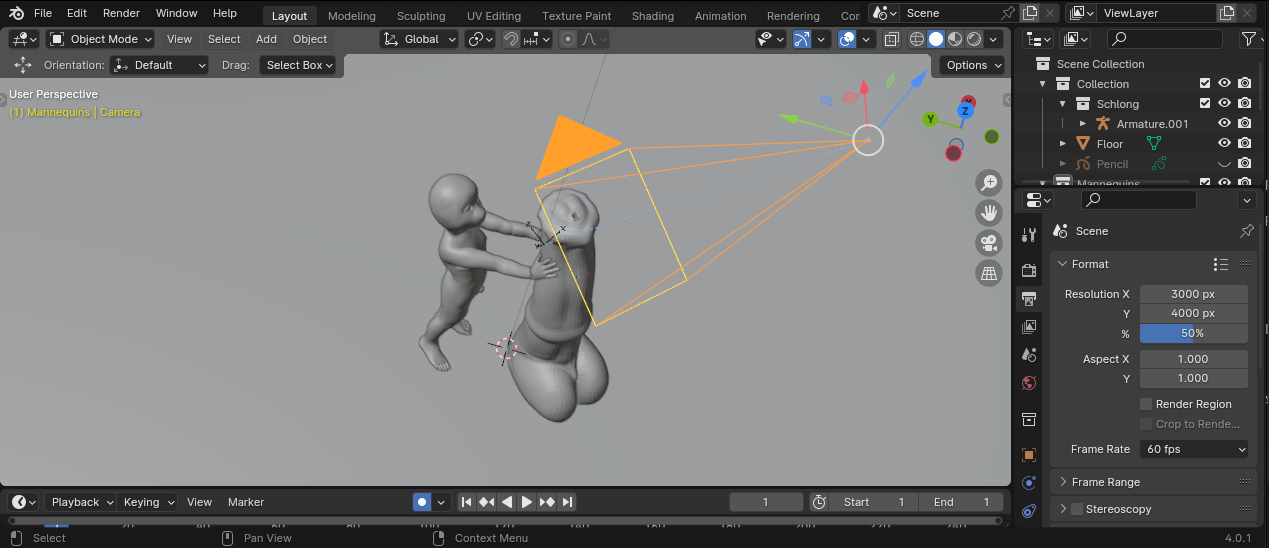This screenshot has height=548, width=1269.
Task: Click the Resolution percentage 50% slider
Action: pyautogui.click(x=1193, y=333)
